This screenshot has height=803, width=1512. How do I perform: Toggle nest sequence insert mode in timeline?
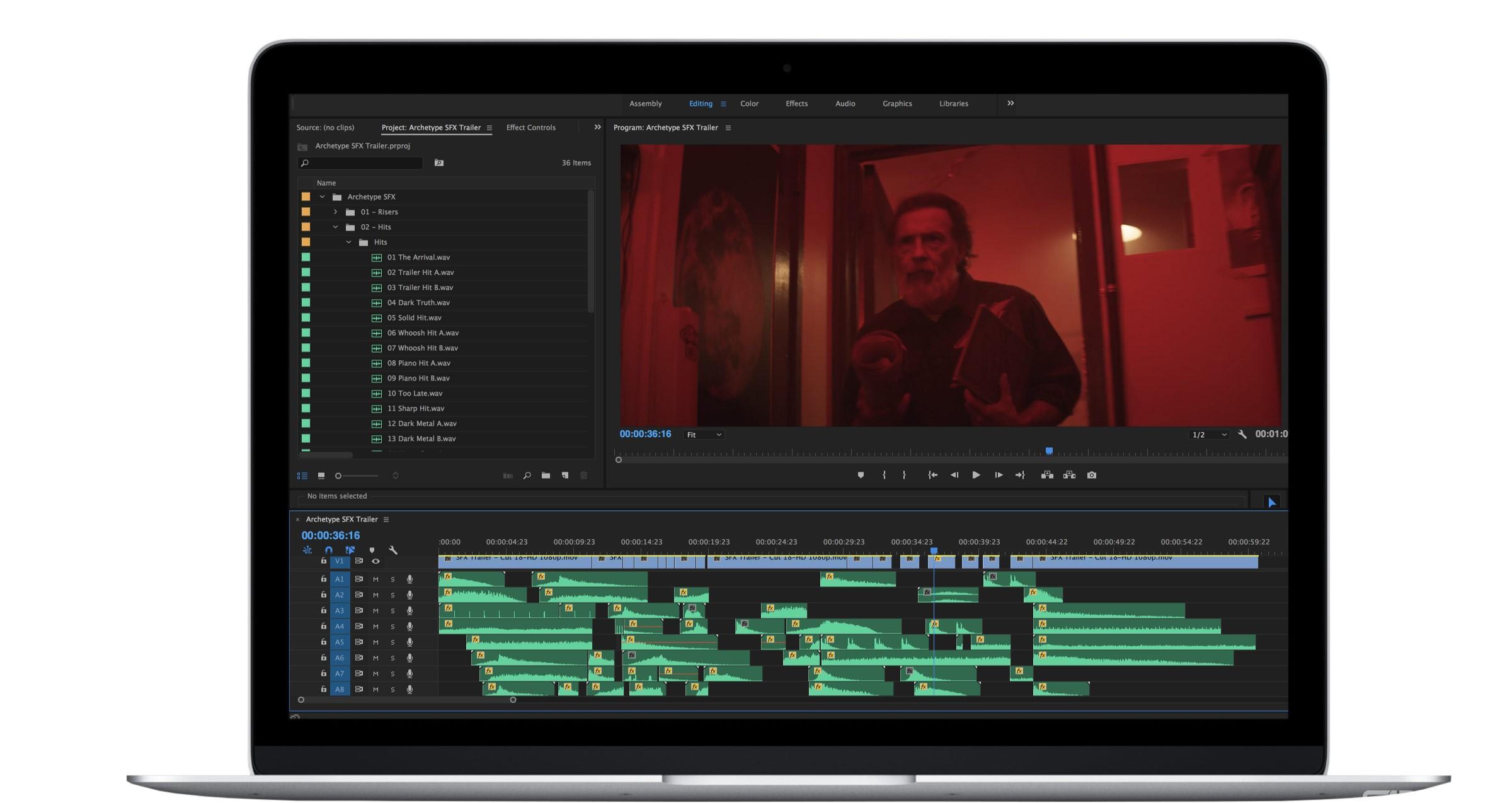point(307,550)
